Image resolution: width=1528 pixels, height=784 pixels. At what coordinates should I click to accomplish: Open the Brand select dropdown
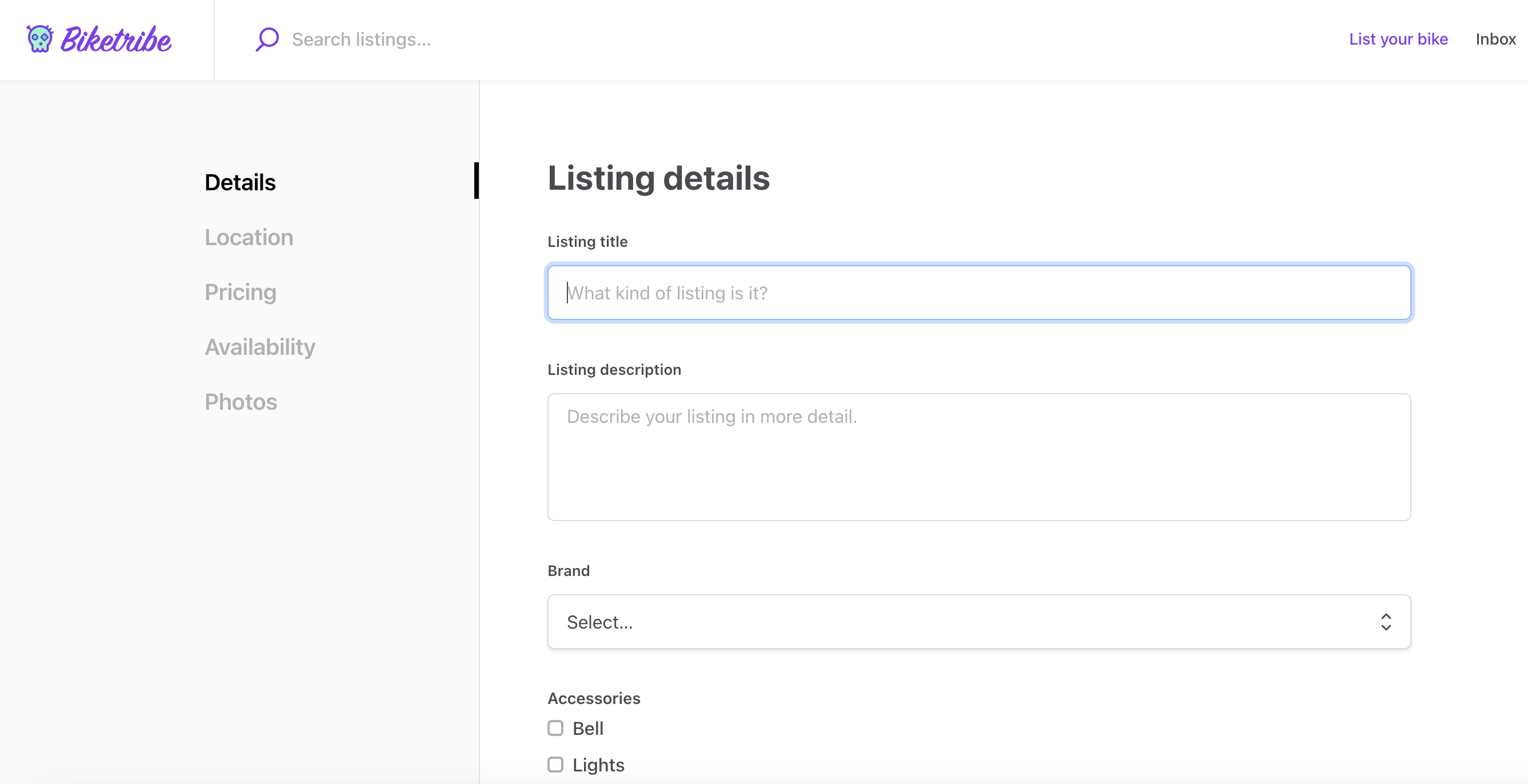979,622
